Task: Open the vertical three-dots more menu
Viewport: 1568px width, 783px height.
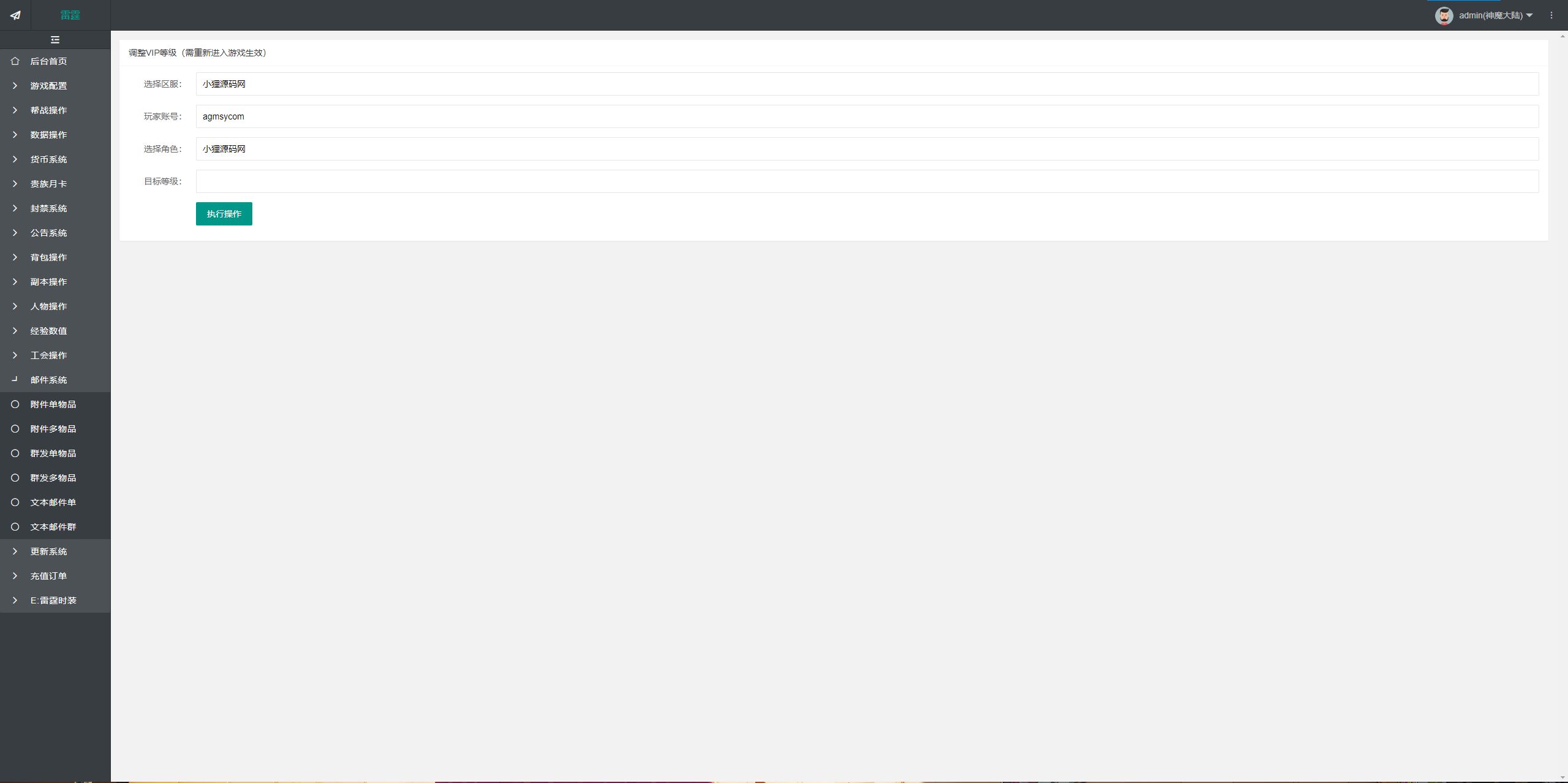Action: (x=1551, y=15)
